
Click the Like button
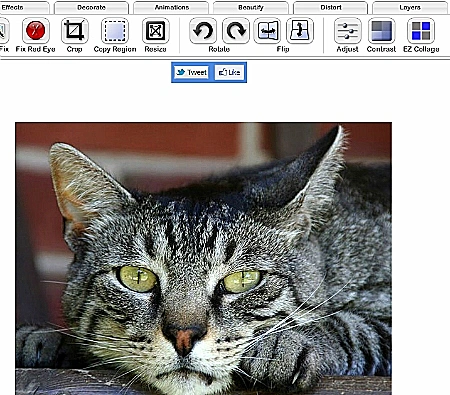pos(229,72)
